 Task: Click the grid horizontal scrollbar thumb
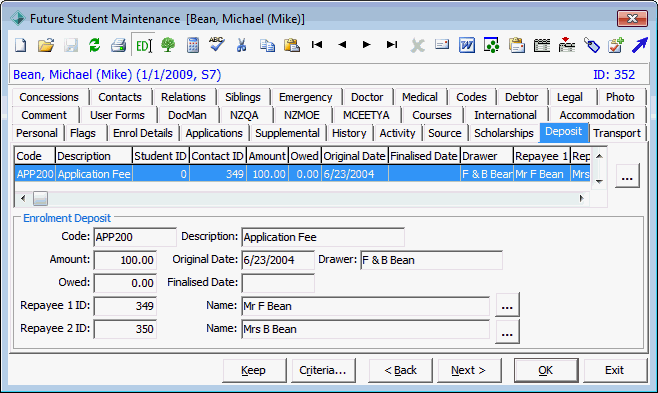click(x=40, y=198)
